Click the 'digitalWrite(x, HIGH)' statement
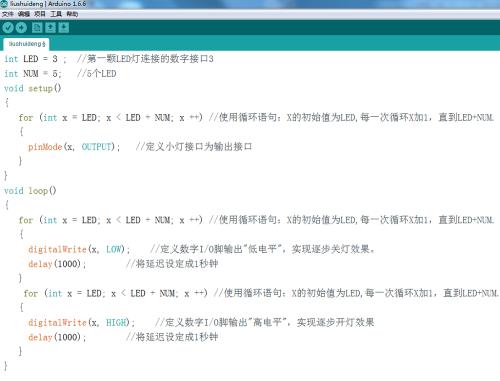500x381 pixels. coord(81,322)
